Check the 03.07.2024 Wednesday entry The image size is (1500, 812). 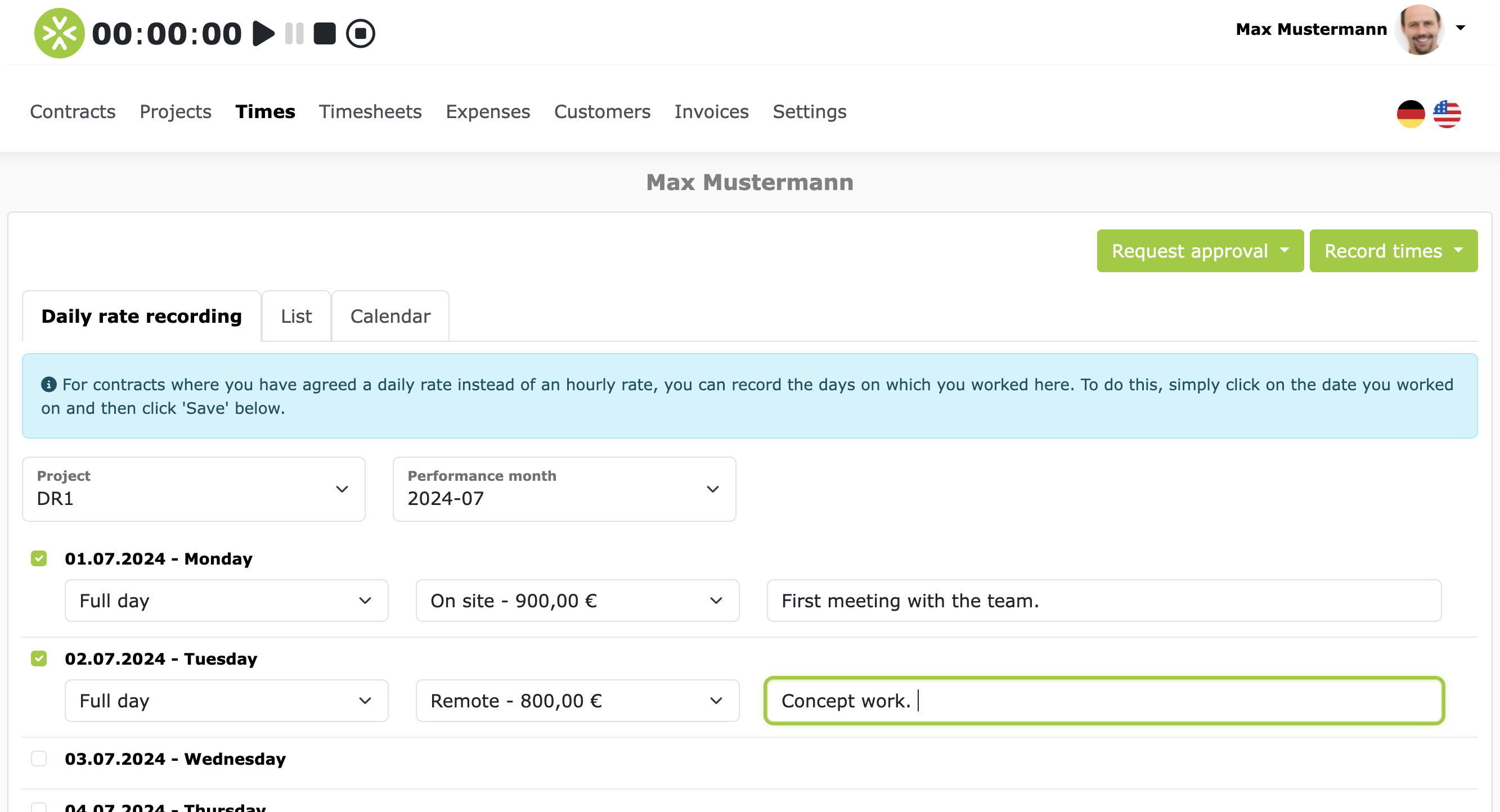(39, 759)
